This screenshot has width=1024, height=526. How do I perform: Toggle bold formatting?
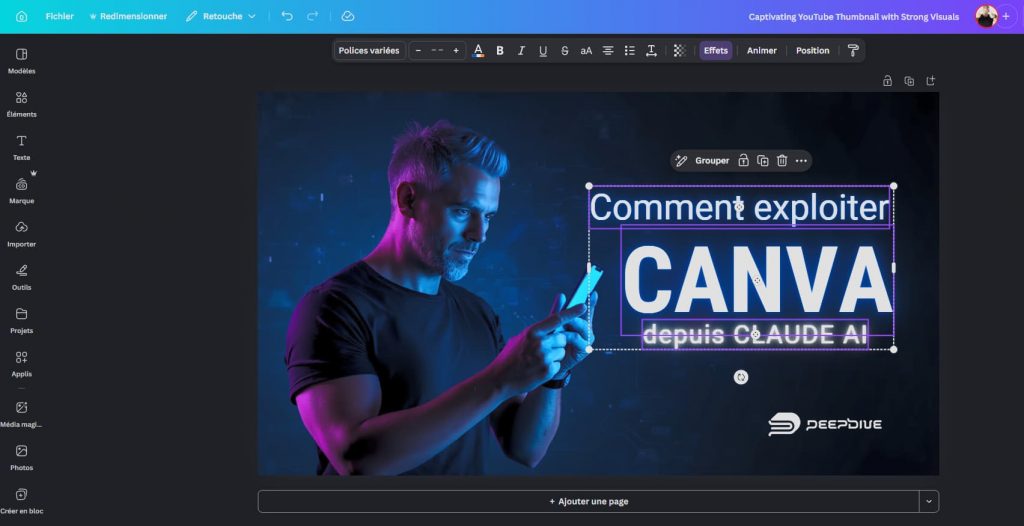tap(500, 51)
